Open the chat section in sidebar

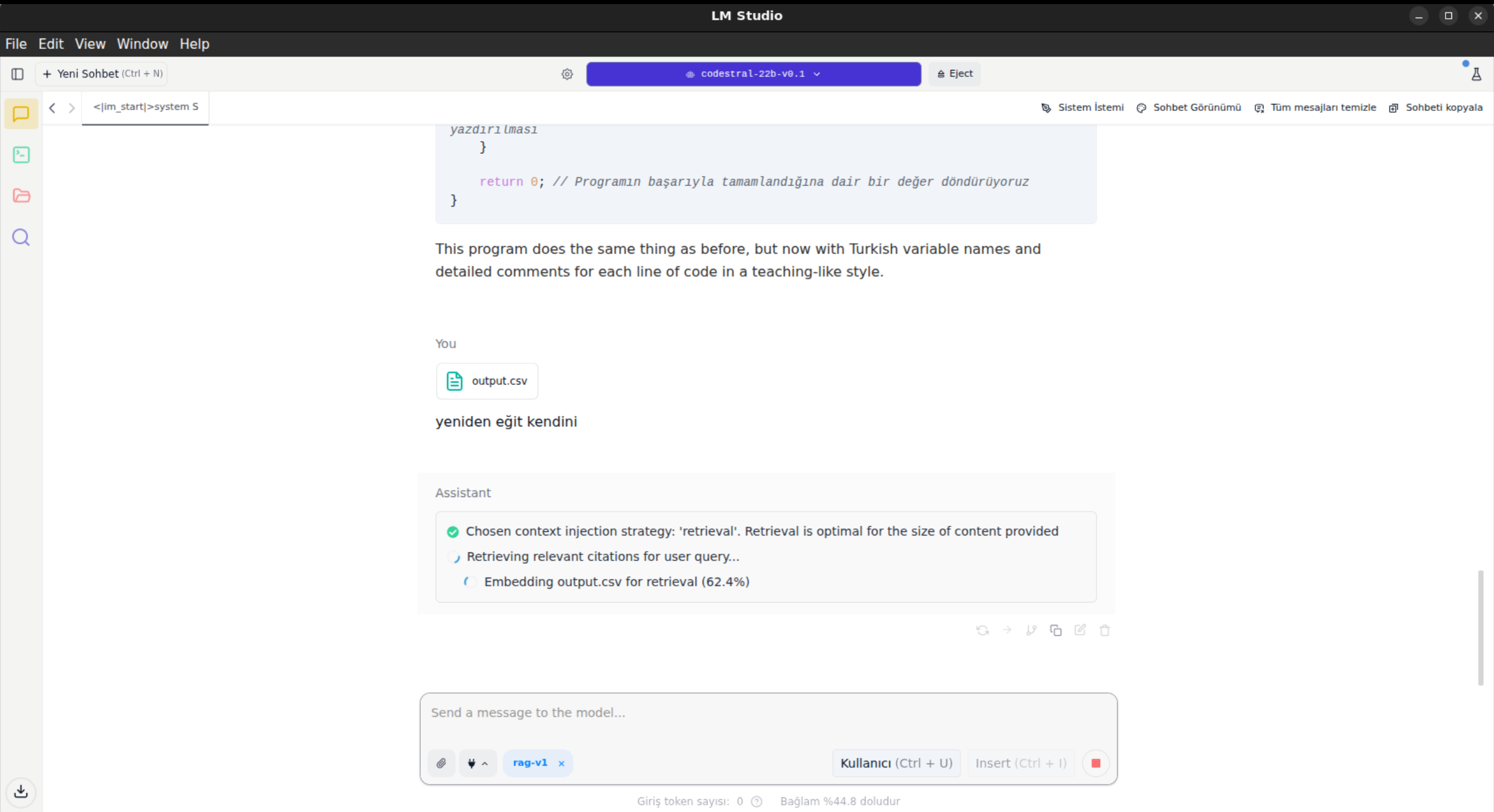(21, 114)
